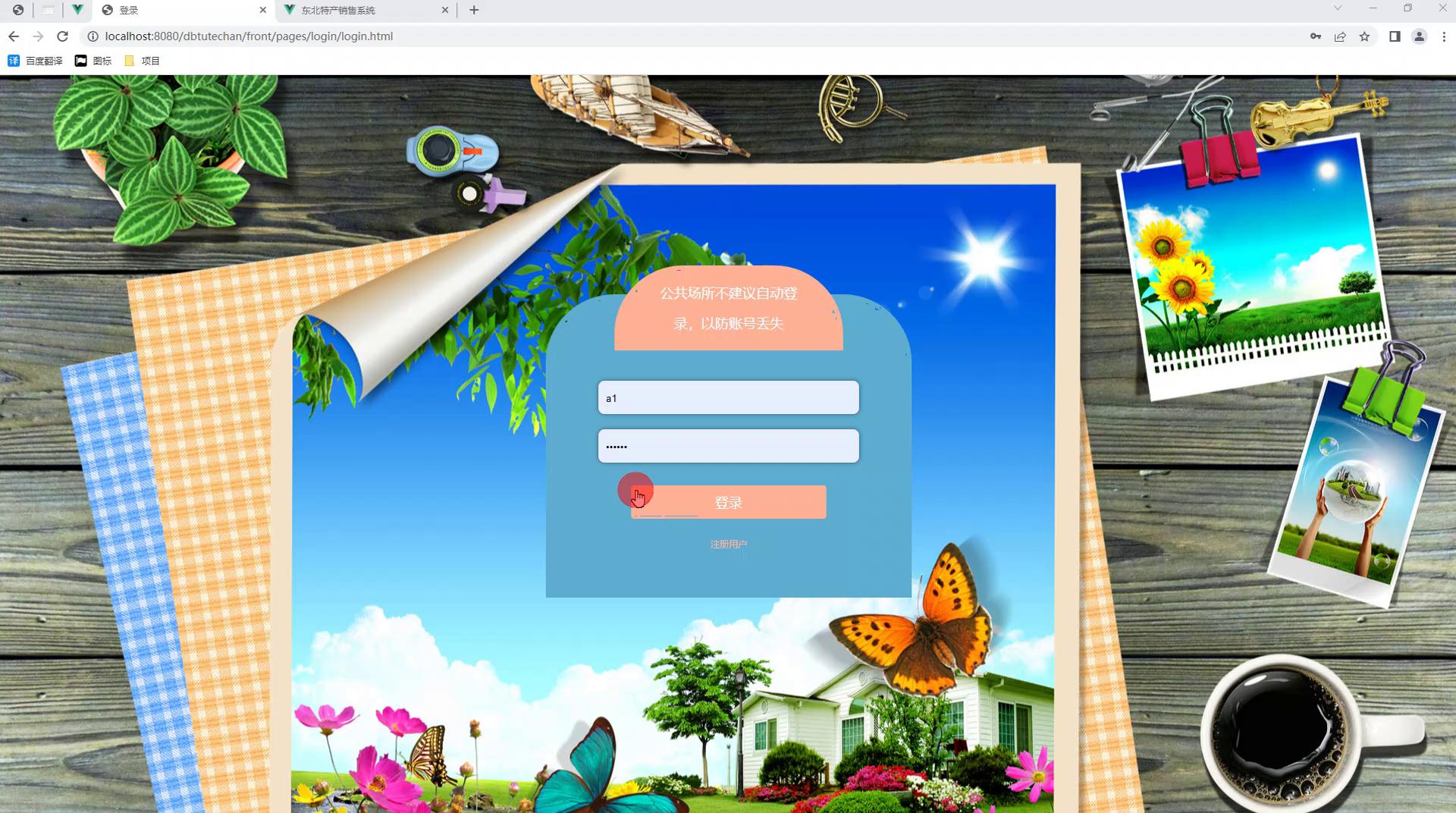The width and height of the screenshot is (1456, 813).
Task: Switch to the pinned Vue tab
Action: click(x=77, y=10)
